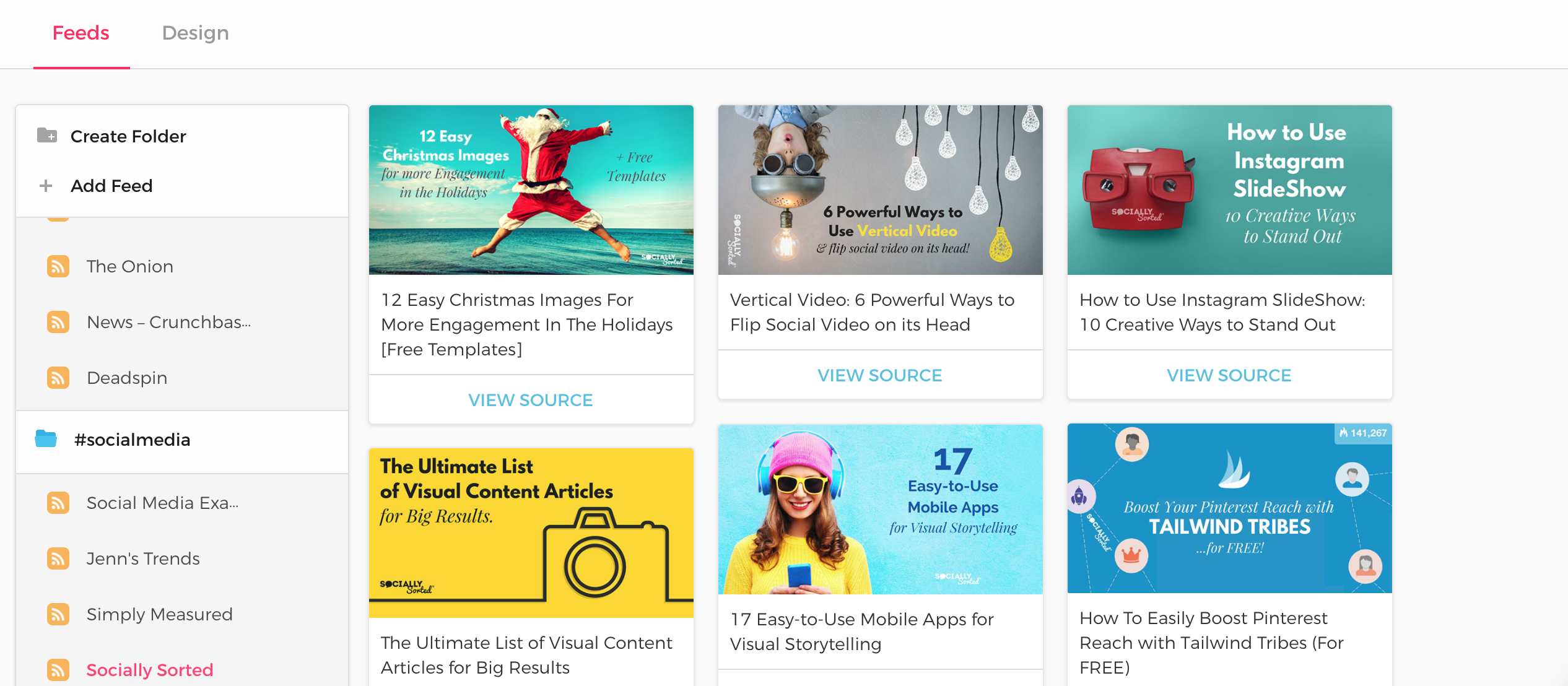Image resolution: width=1568 pixels, height=686 pixels.
Task: Click the blue #socialmedia folder icon
Action: pyautogui.click(x=46, y=439)
